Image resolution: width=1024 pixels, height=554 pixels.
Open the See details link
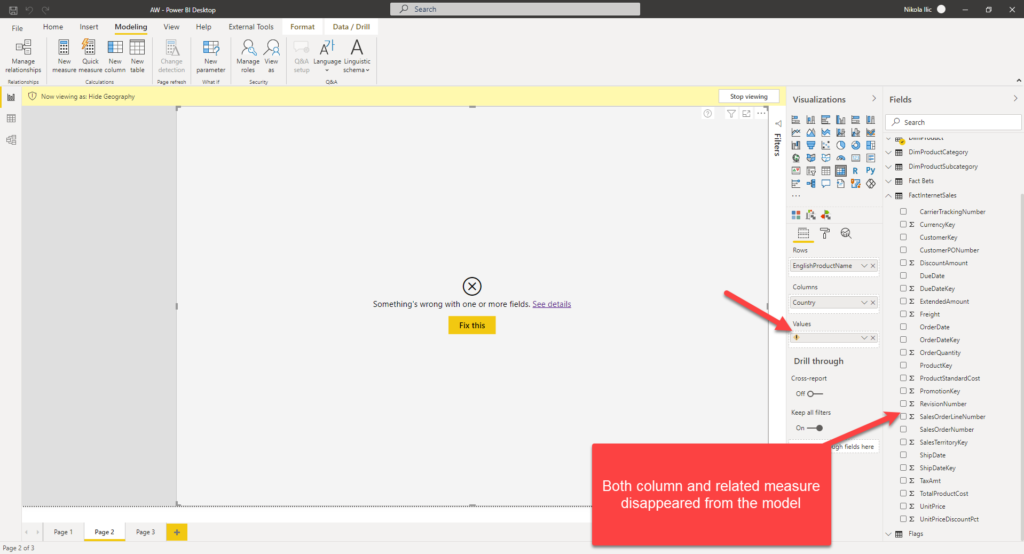coord(552,304)
